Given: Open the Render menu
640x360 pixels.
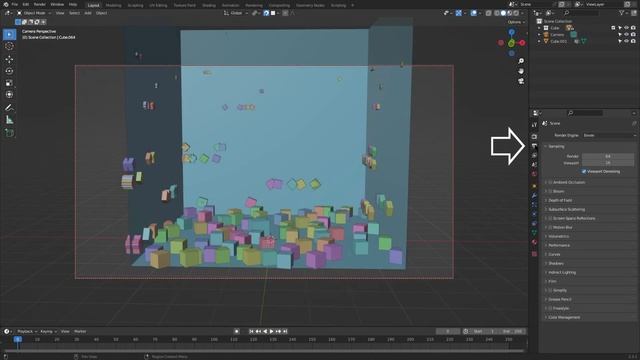Looking at the screenshot, I should 40,4.
